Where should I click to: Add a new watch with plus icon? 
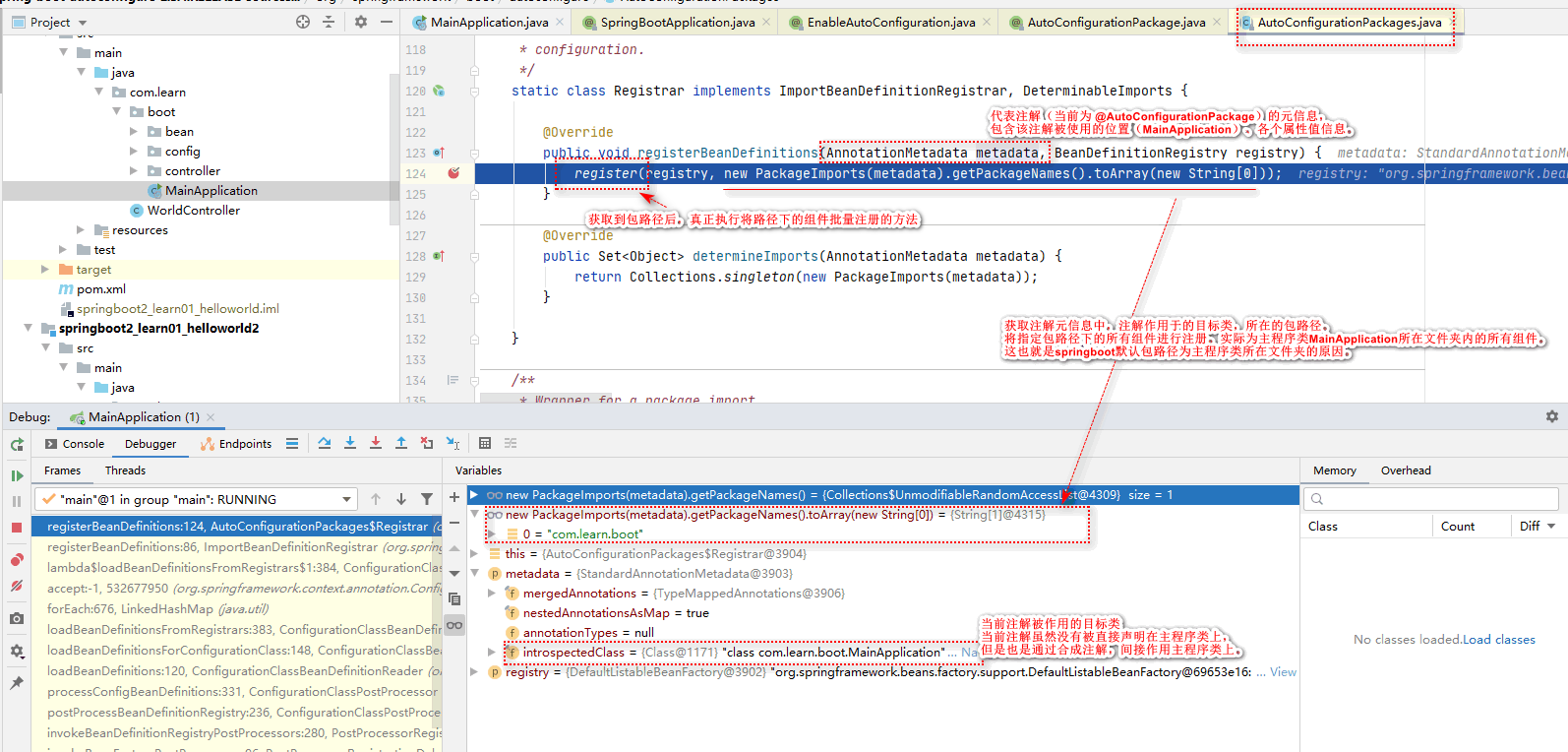click(x=454, y=498)
